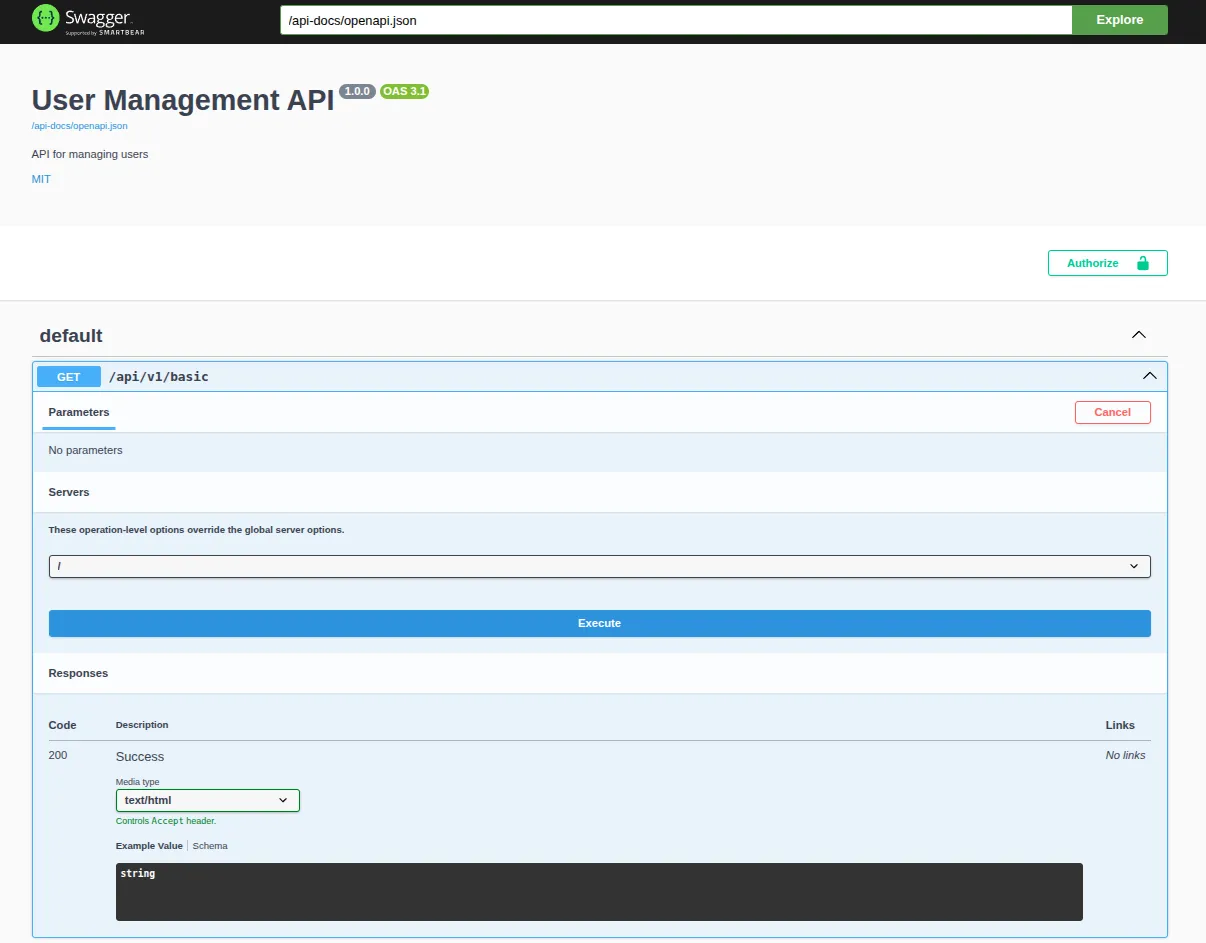This screenshot has height=943, width=1206.
Task: Collapse the default tag section
Action: point(1139,335)
